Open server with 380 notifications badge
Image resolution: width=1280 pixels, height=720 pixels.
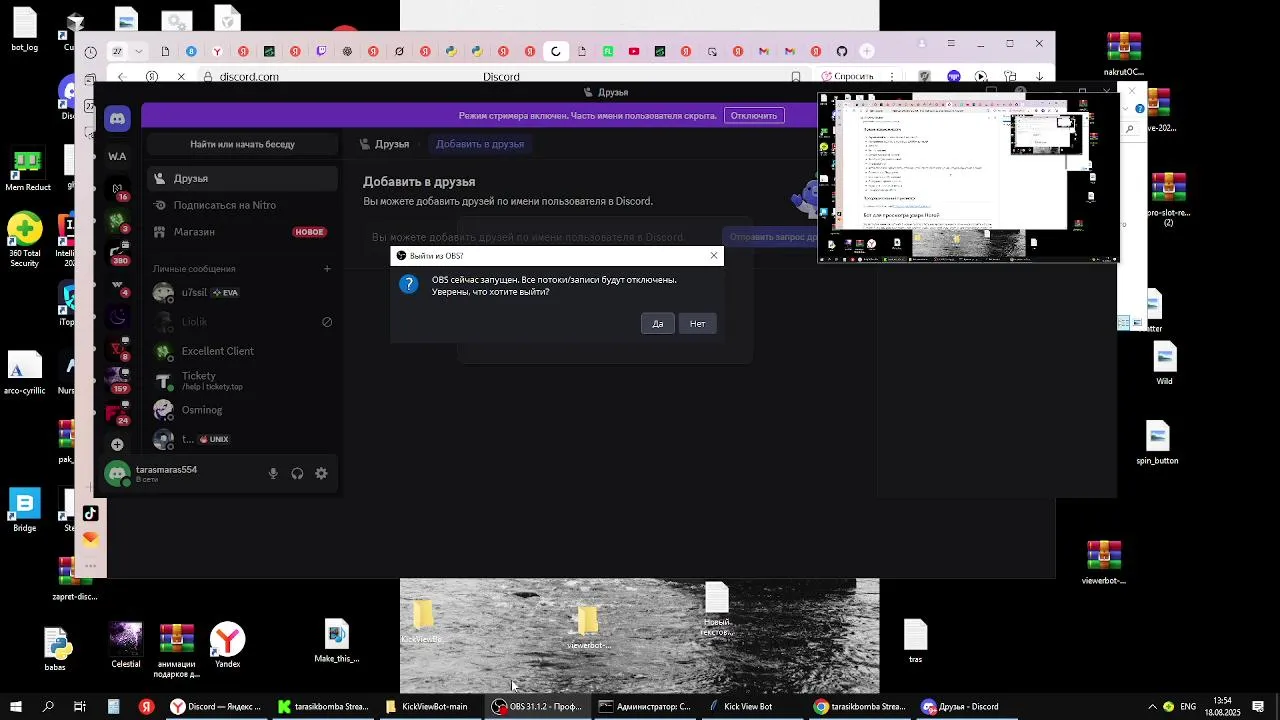coord(118,253)
